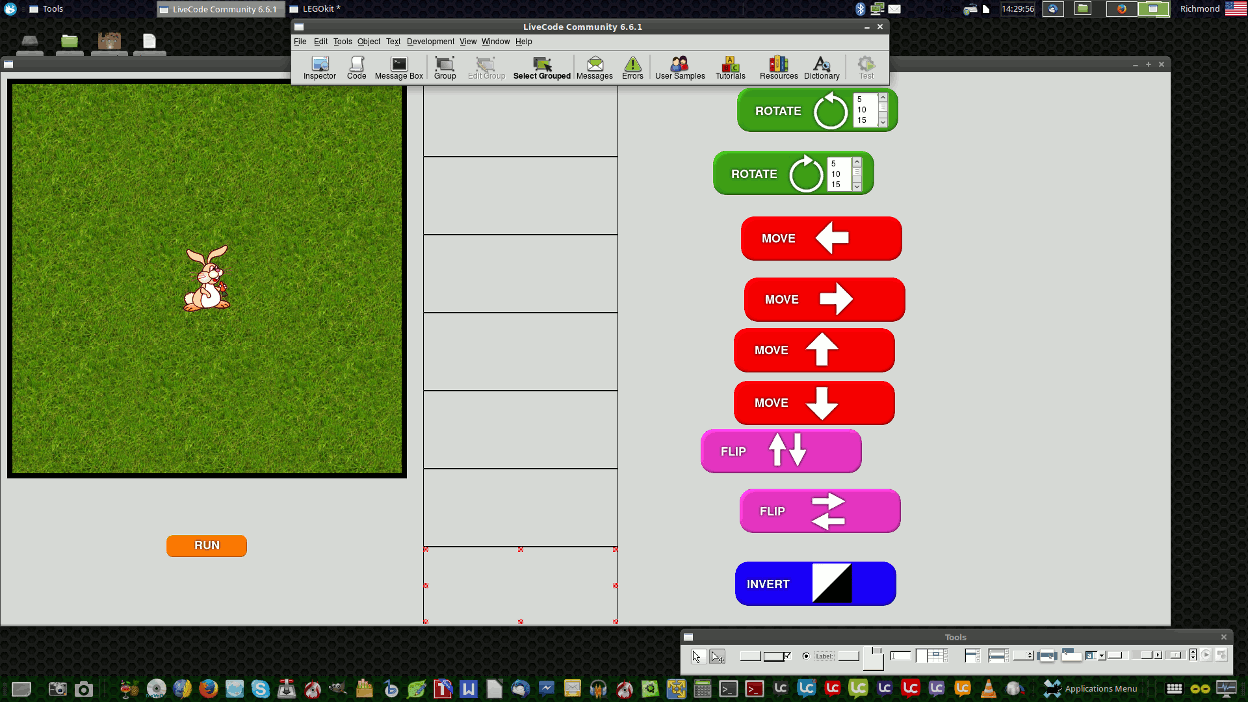Screen dimensions: 1248x702
Task: Select the slider tool in Tools palette
Action: [1175, 655]
